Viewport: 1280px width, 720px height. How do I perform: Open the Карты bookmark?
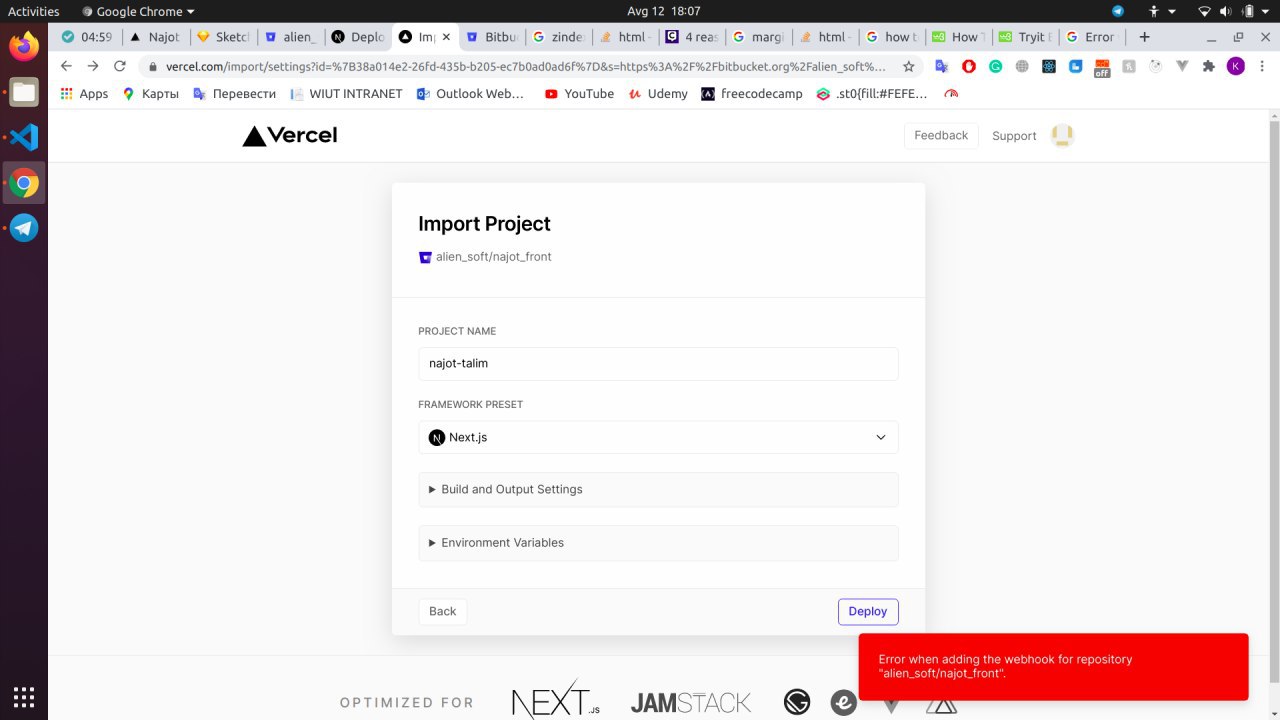[150, 93]
